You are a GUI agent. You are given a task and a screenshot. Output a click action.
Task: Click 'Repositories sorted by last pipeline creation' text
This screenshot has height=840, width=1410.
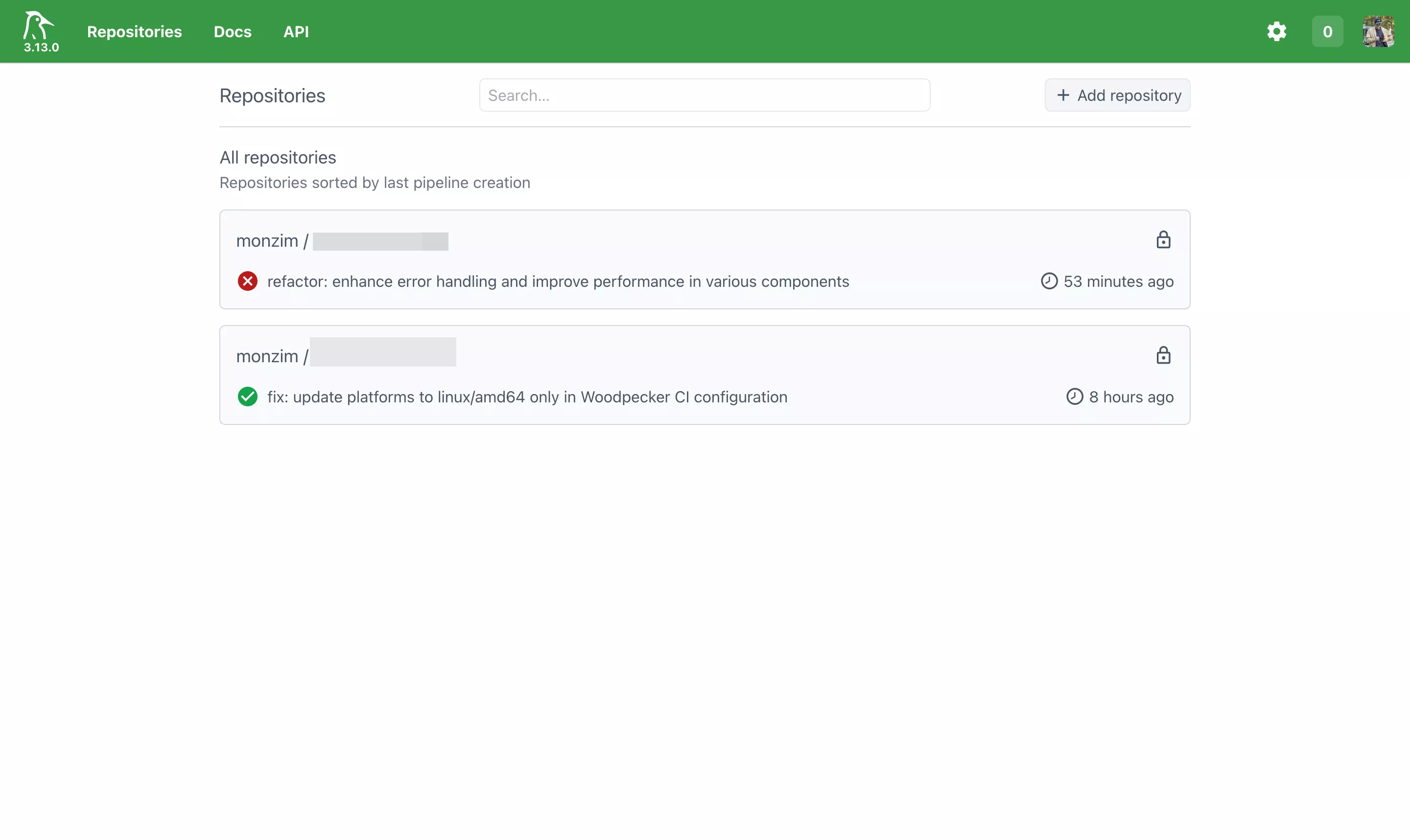tap(375, 183)
